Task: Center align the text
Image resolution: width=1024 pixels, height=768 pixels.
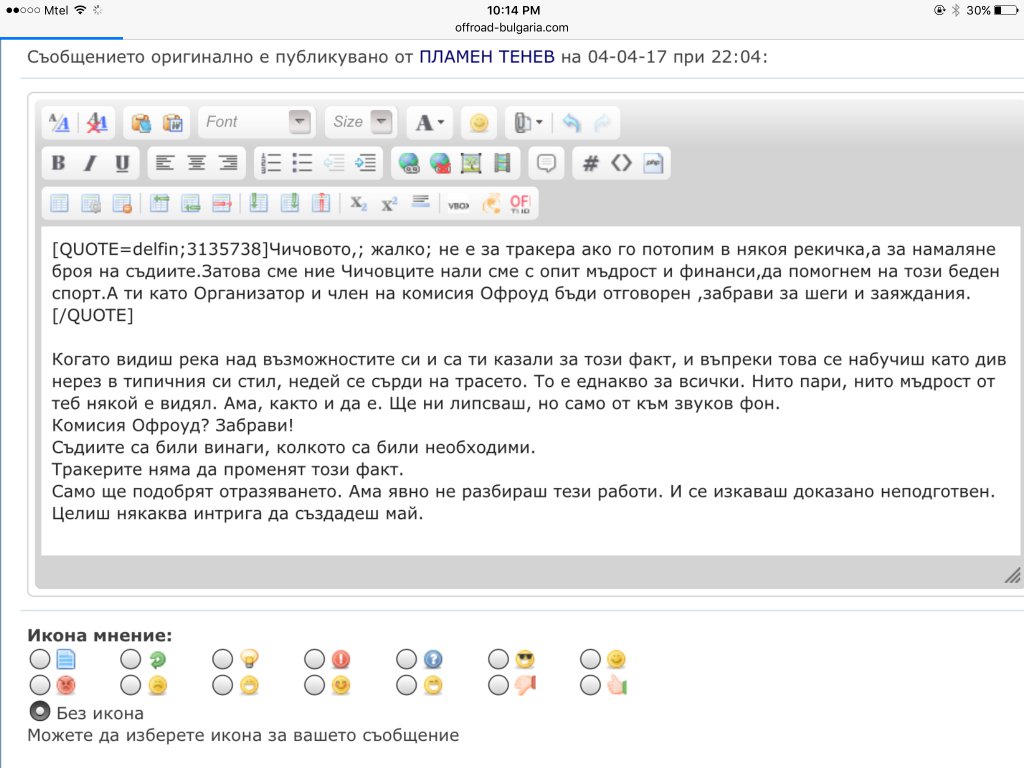Action: [x=197, y=163]
